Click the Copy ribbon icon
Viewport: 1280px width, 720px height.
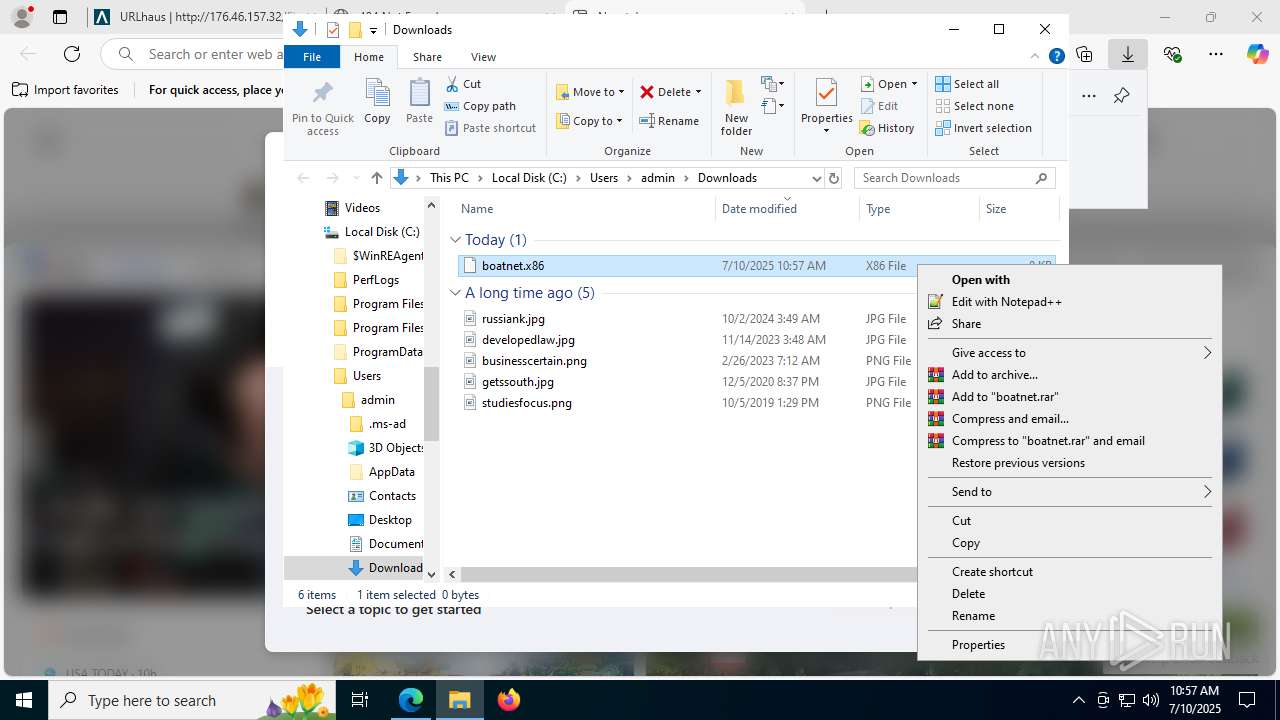[x=377, y=102]
